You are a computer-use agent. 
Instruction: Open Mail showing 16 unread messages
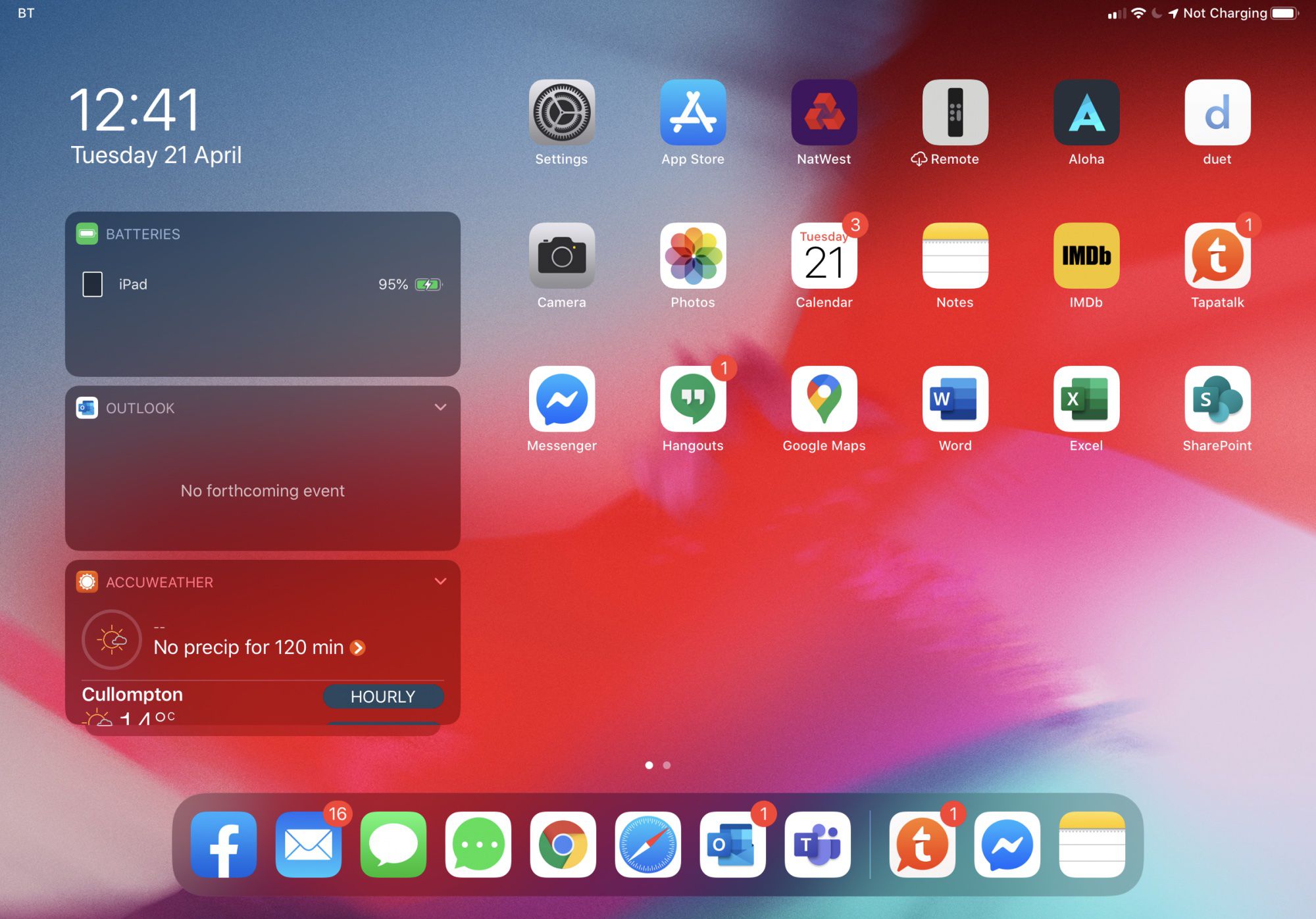tap(308, 845)
